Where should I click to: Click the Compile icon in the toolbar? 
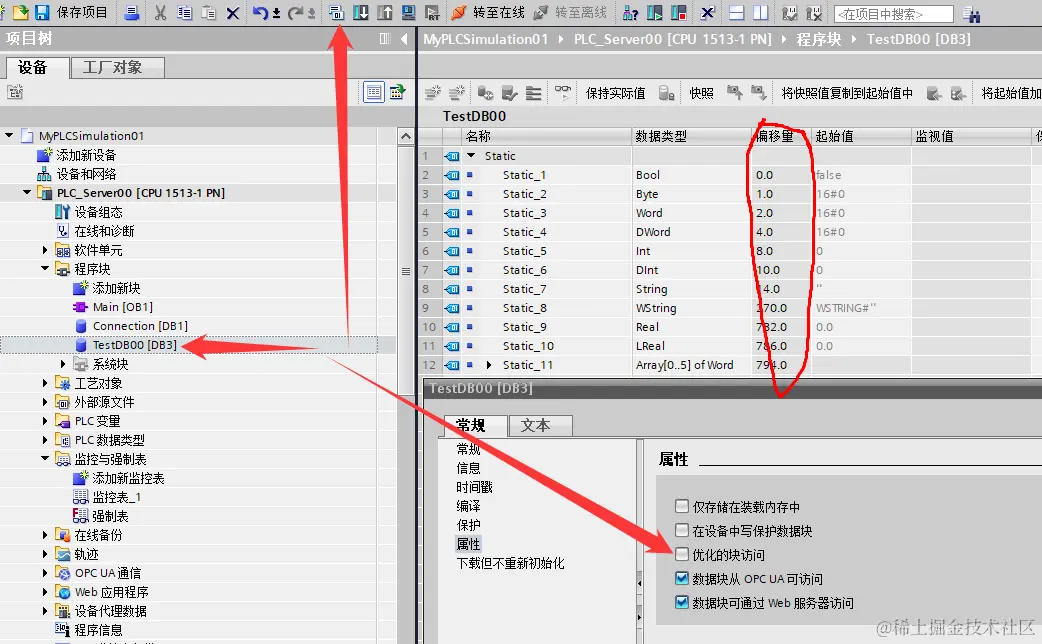point(336,12)
